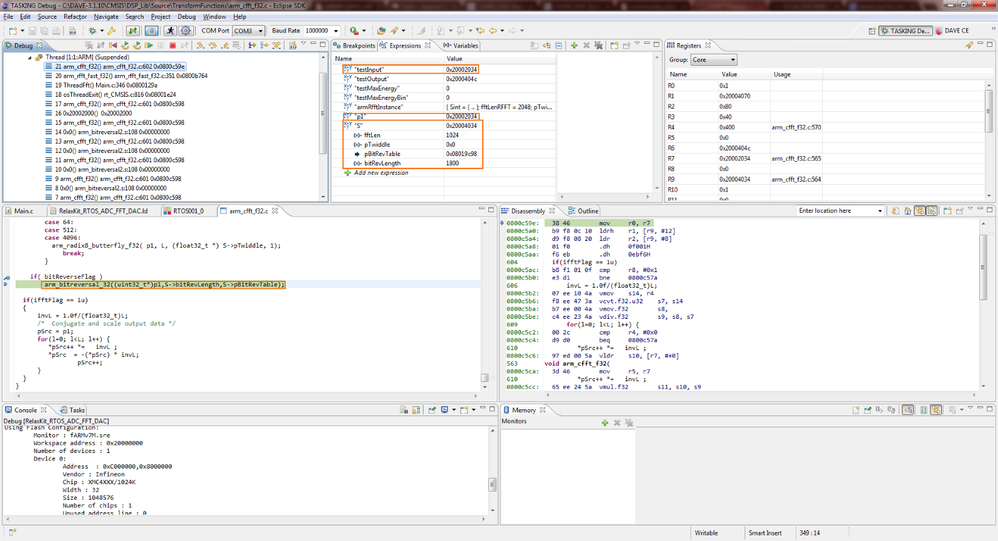998x541 pixels.
Task: Switch to the Tasks tab
Action: [73, 410]
